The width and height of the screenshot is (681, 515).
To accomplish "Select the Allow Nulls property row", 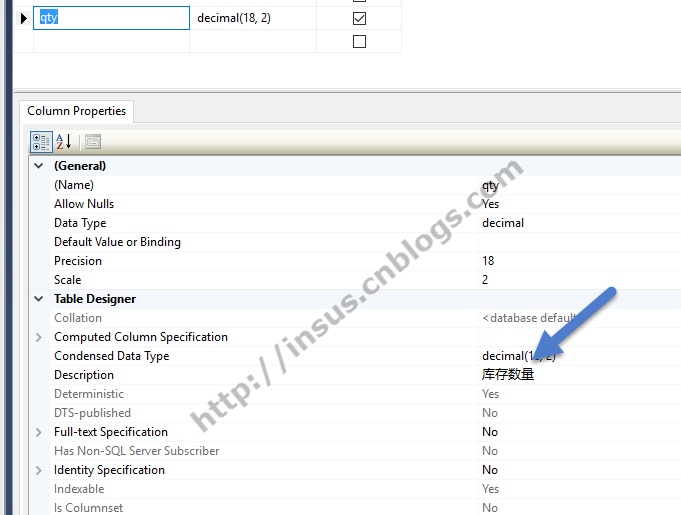I will point(84,204).
